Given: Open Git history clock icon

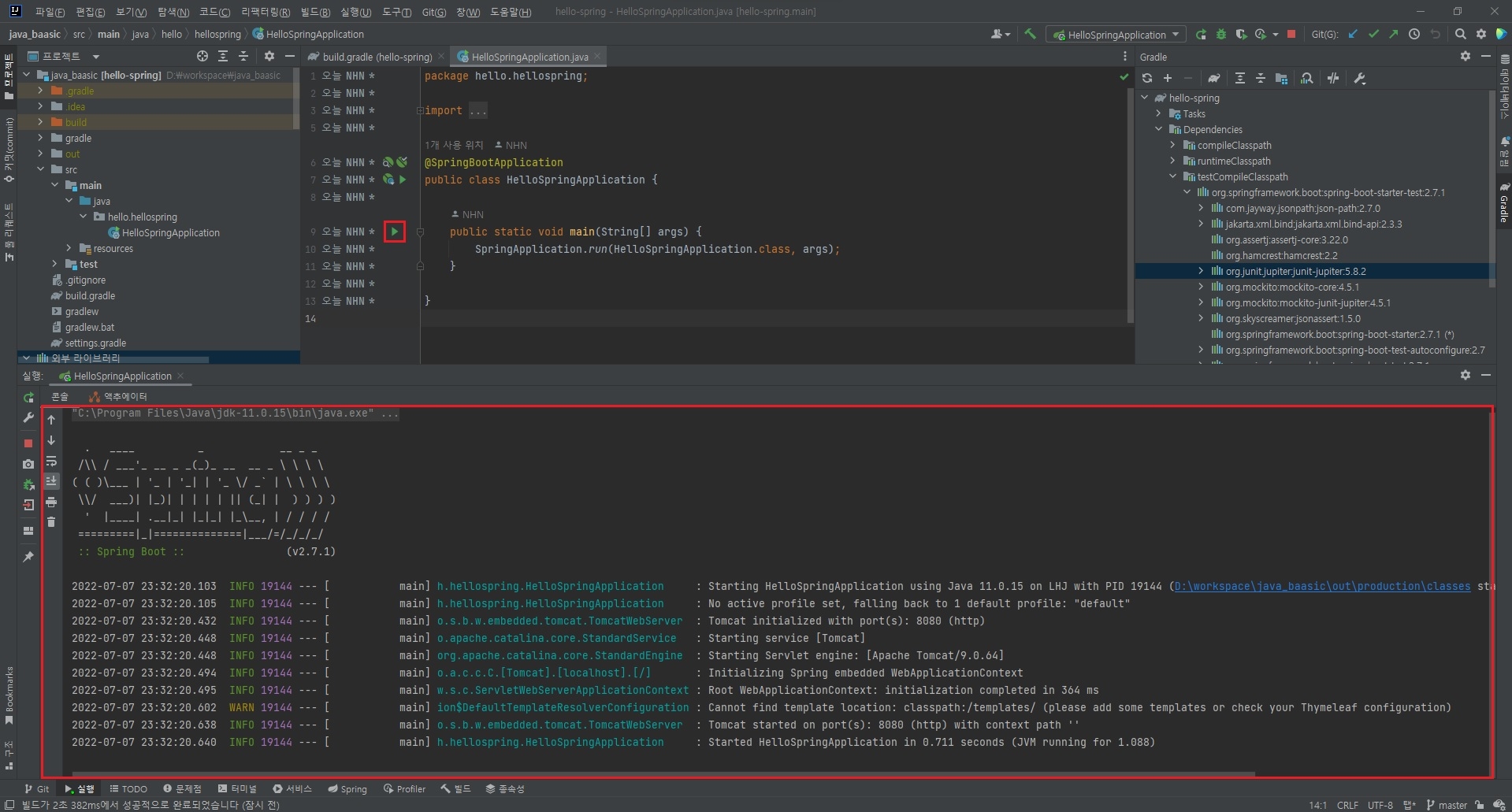Looking at the screenshot, I should (1414, 34).
